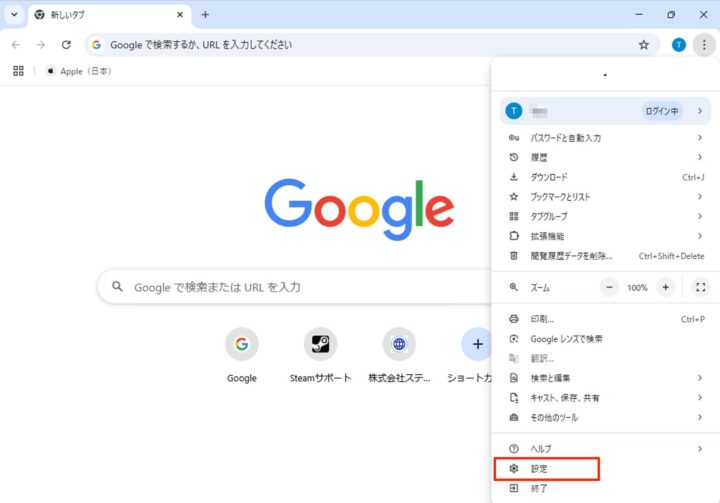The image size is (720, 503).
Task: Expand the 拡張機能 submenu arrow
Action: [700, 236]
